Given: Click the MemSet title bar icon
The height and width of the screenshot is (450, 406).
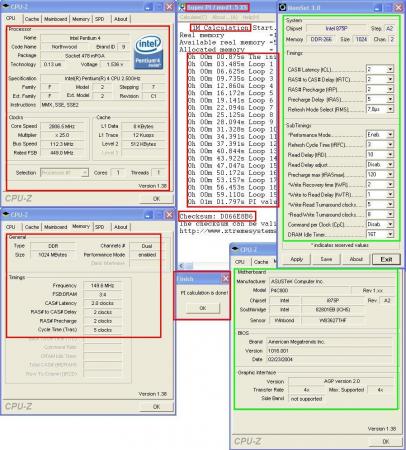Looking at the screenshot, I should 283,7.
